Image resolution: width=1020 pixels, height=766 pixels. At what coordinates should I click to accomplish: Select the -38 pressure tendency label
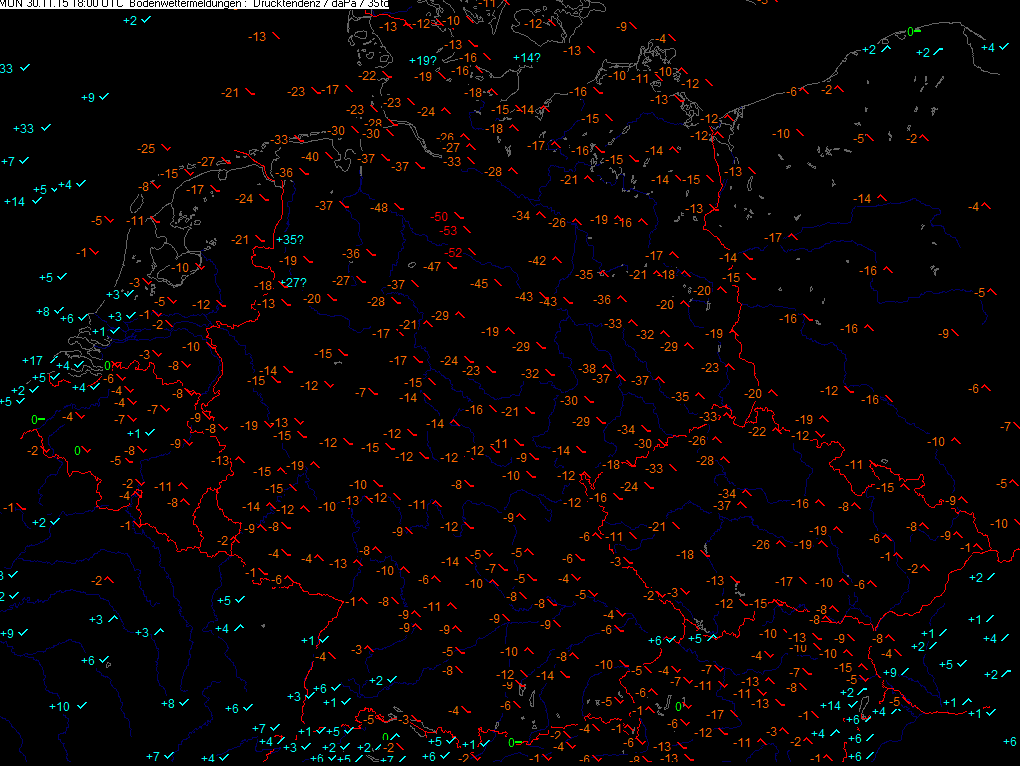pos(588,368)
